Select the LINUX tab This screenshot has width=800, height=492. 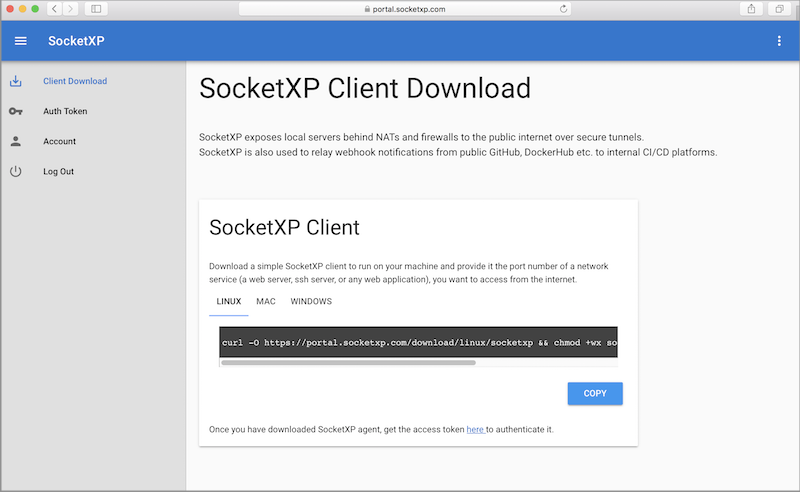tap(229, 302)
